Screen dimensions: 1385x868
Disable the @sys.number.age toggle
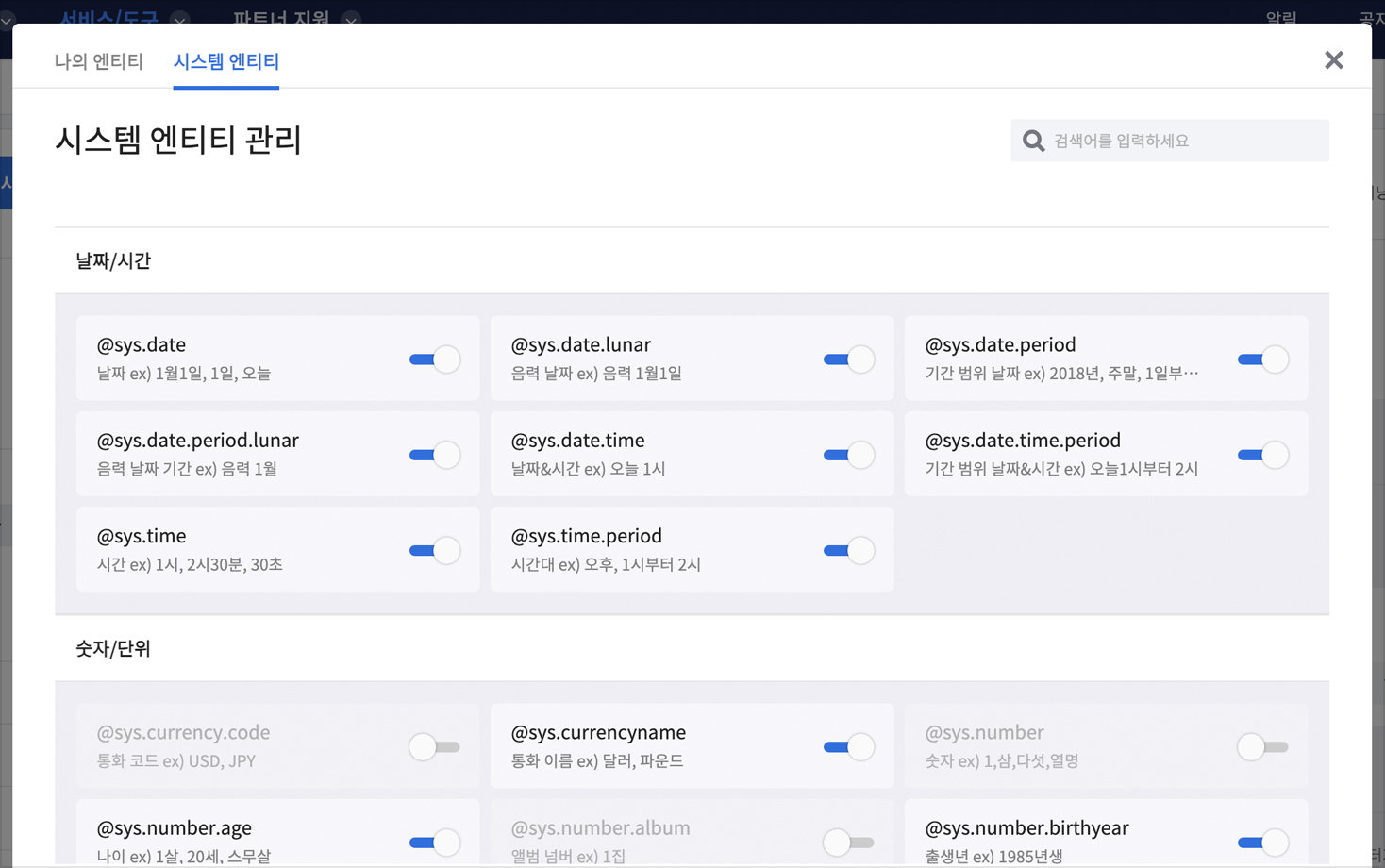click(x=434, y=843)
